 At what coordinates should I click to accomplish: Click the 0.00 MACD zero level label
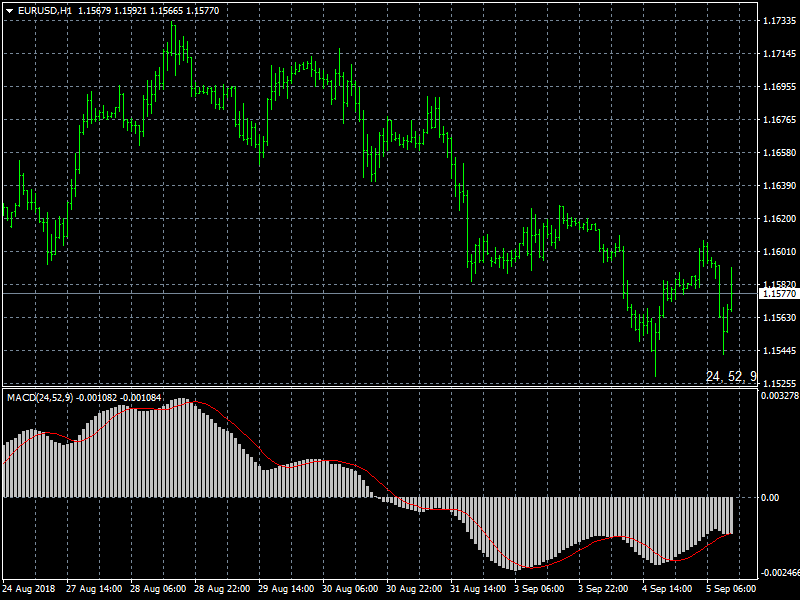coord(770,497)
